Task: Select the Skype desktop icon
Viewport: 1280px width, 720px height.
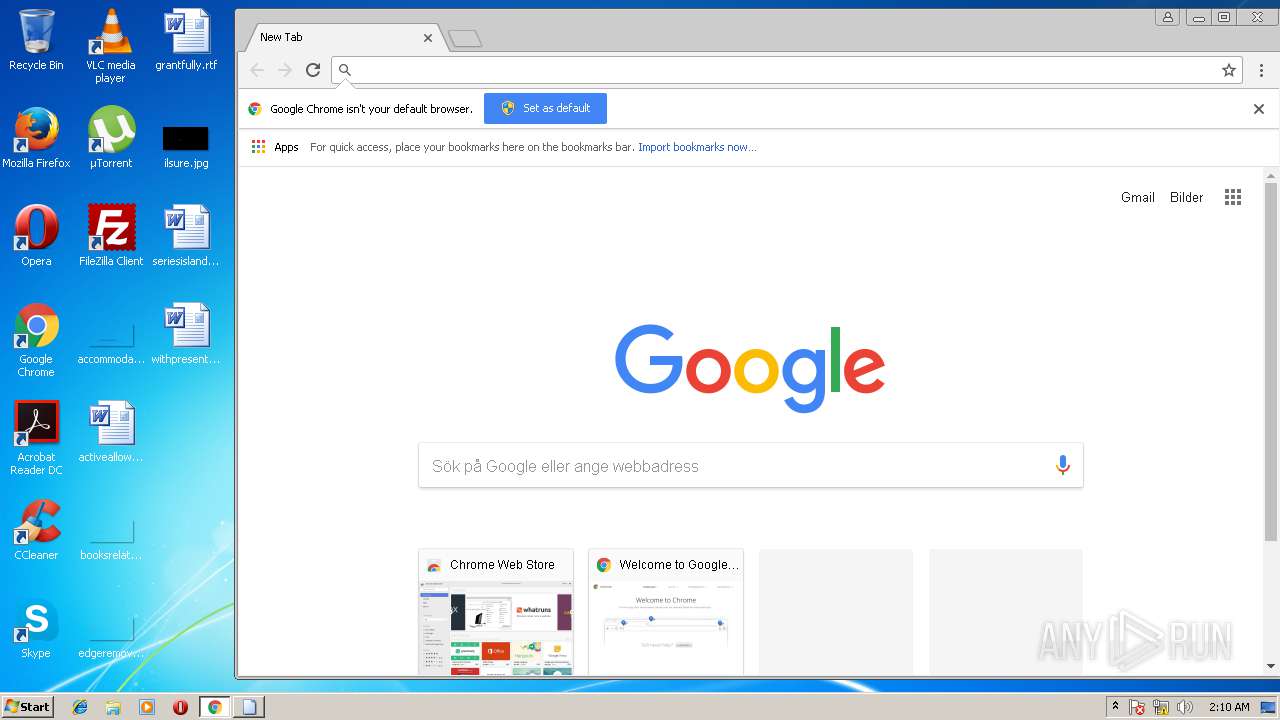Action: coord(36,628)
